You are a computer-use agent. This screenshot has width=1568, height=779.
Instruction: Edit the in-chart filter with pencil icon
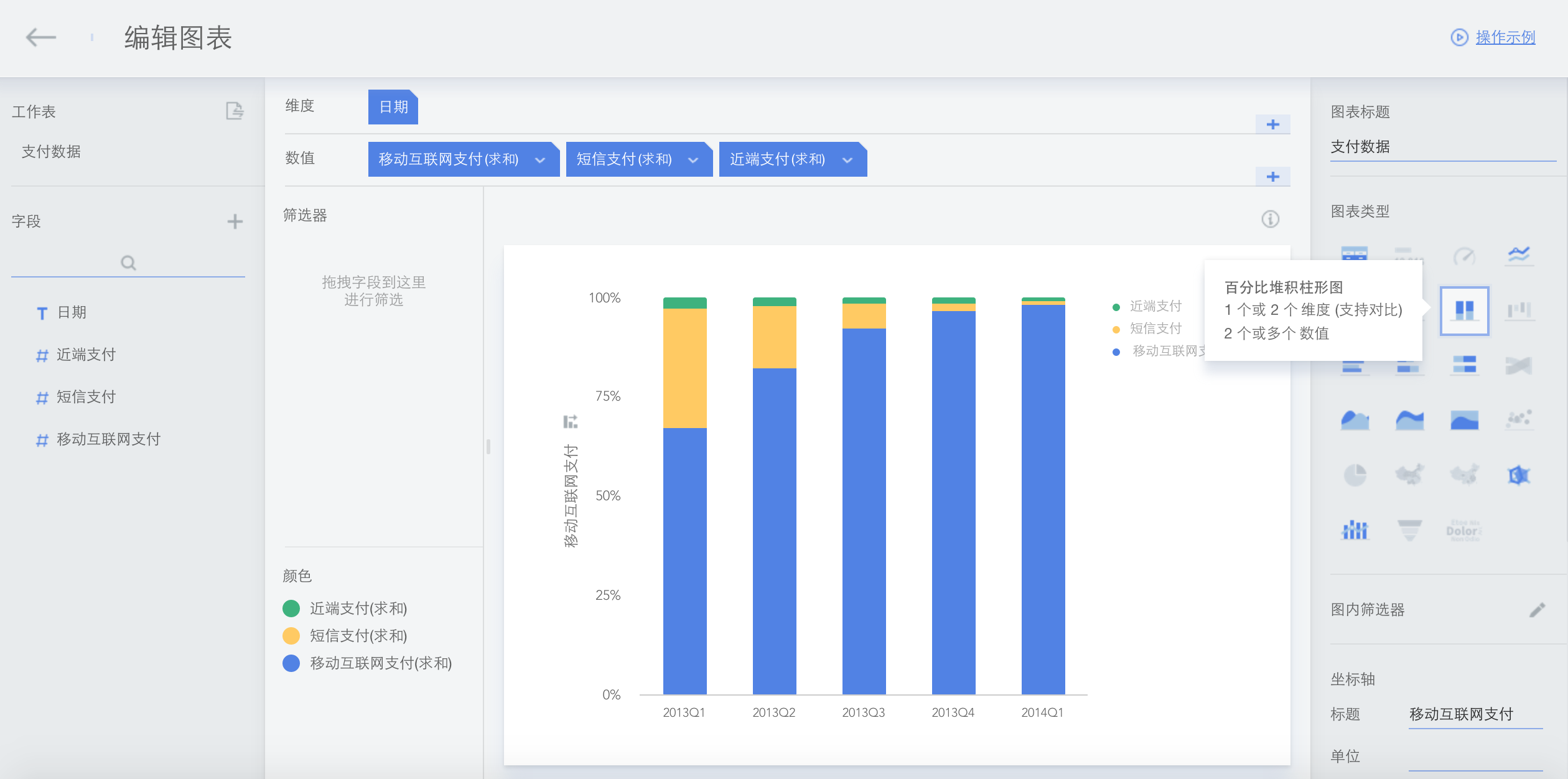[1537, 610]
